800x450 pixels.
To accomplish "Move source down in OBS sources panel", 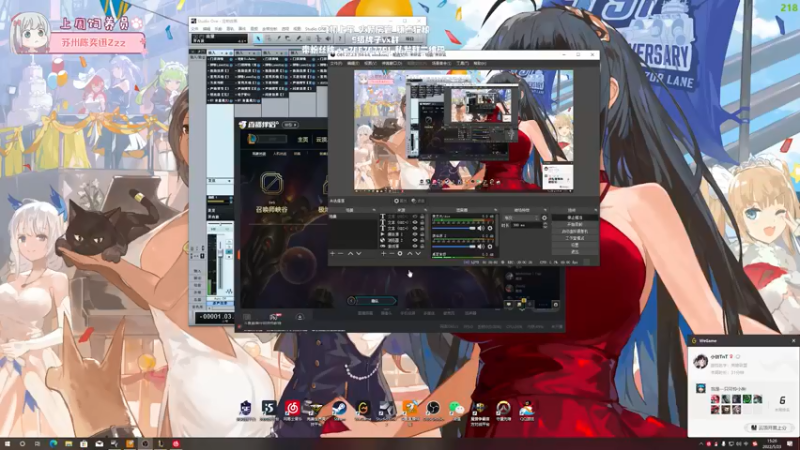I will tap(418, 254).
